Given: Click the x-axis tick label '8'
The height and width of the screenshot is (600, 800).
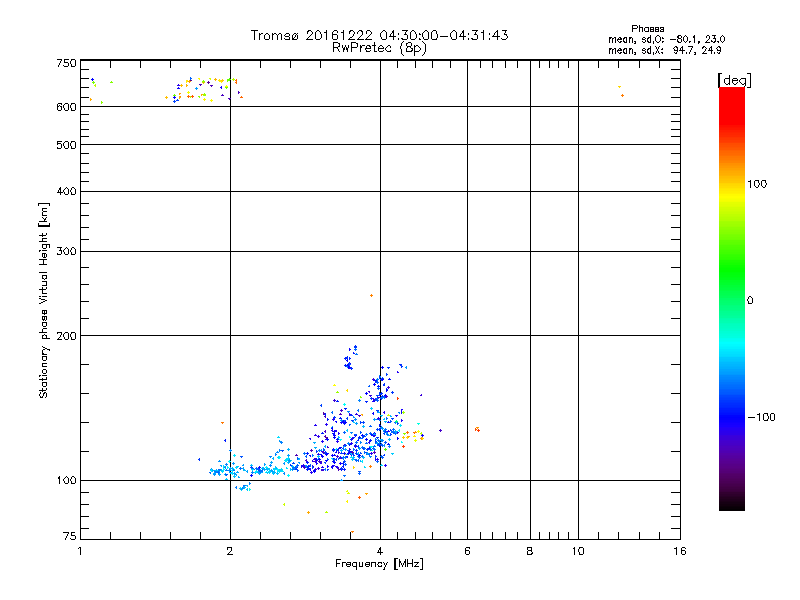Looking at the screenshot, I should pyautogui.click(x=530, y=551).
